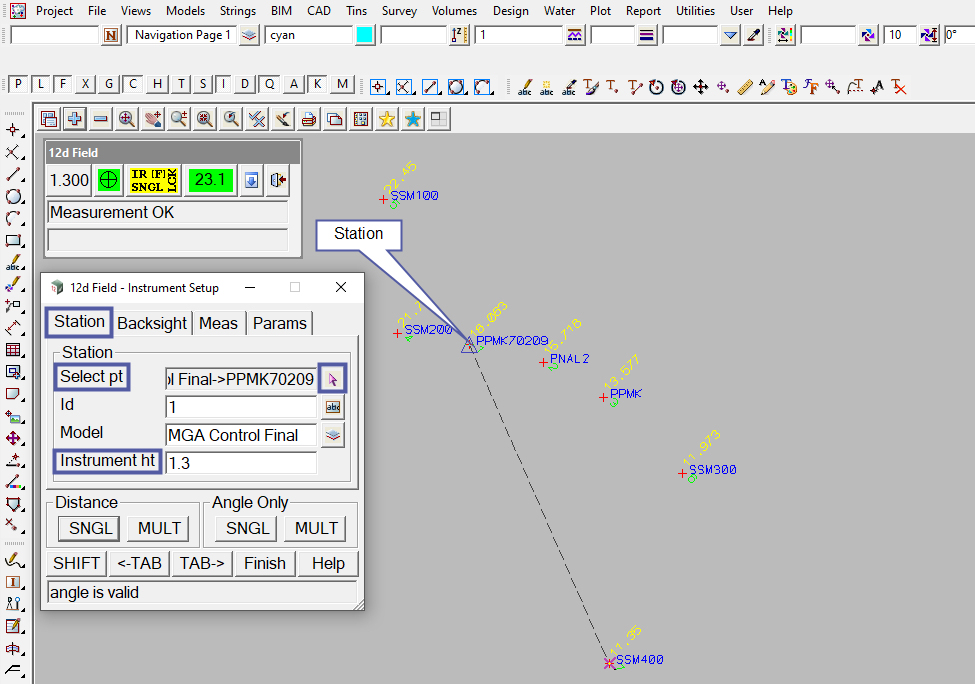
Task: Switch to the Backsight tab
Action: (152, 323)
